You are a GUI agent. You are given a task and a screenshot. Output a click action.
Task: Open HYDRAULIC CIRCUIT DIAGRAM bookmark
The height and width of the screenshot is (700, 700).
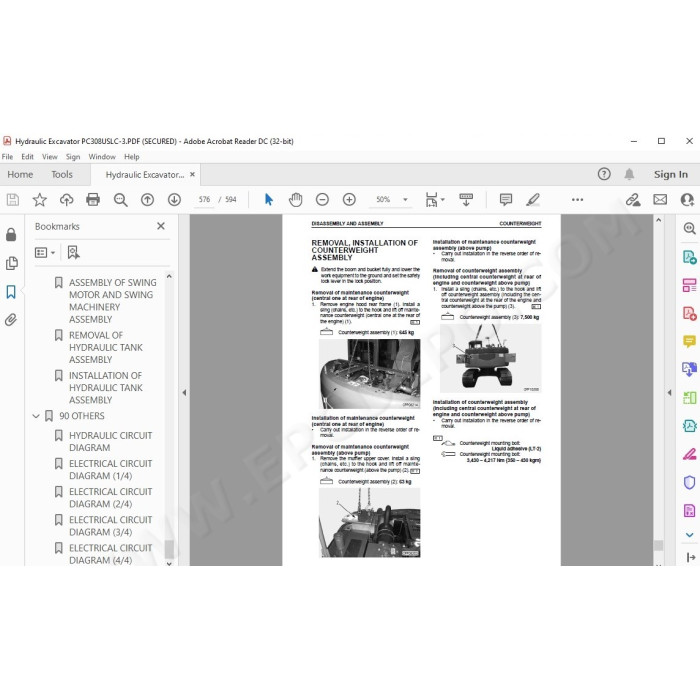coord(110,442)
